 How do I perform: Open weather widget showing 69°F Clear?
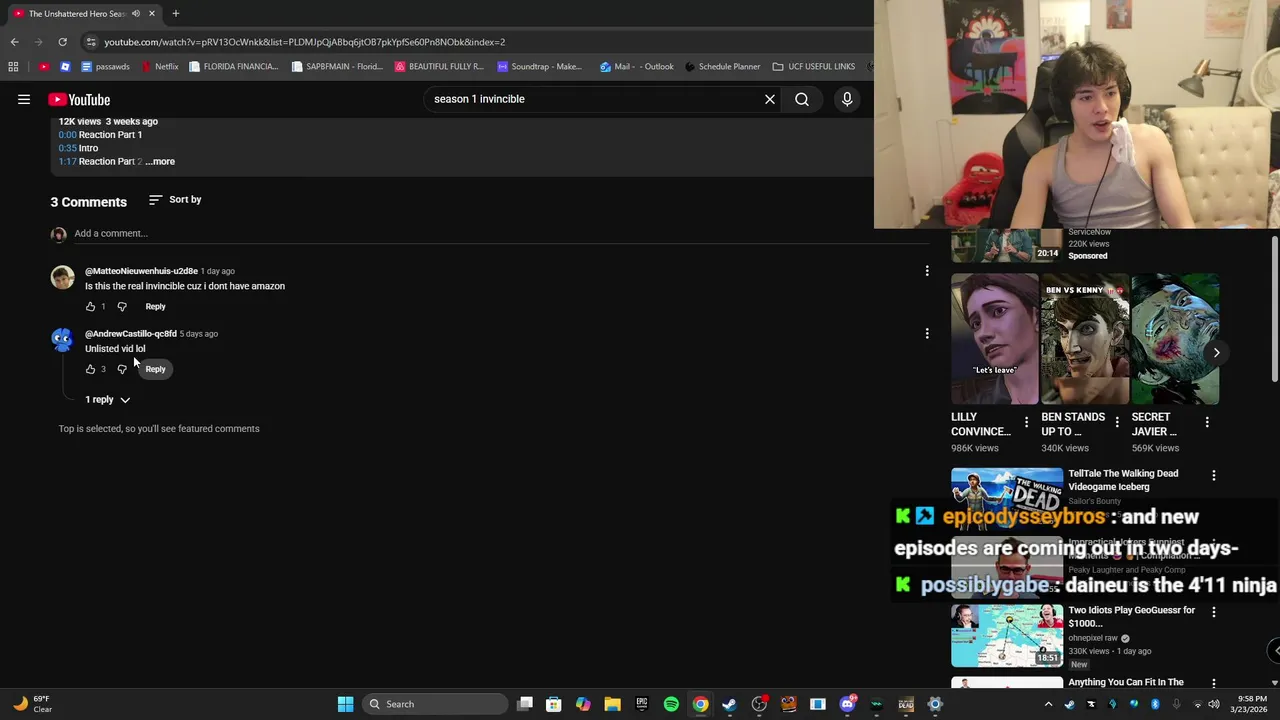coord(32,704)
